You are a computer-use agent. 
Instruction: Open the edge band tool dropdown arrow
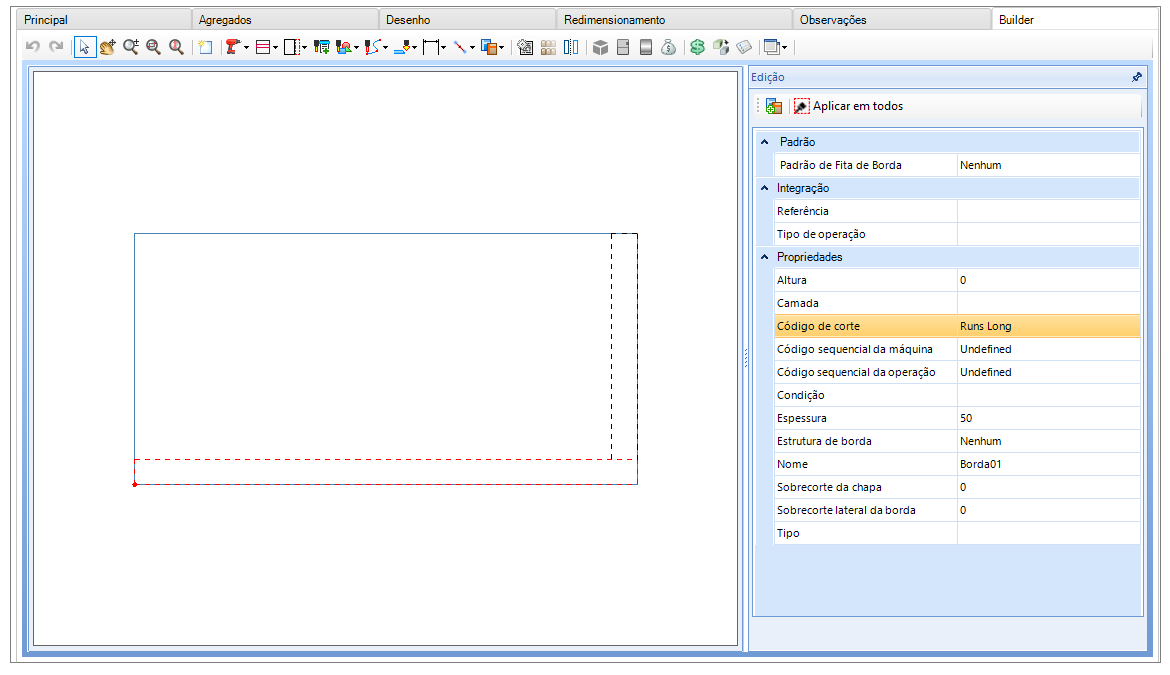[x=304, y=48]
